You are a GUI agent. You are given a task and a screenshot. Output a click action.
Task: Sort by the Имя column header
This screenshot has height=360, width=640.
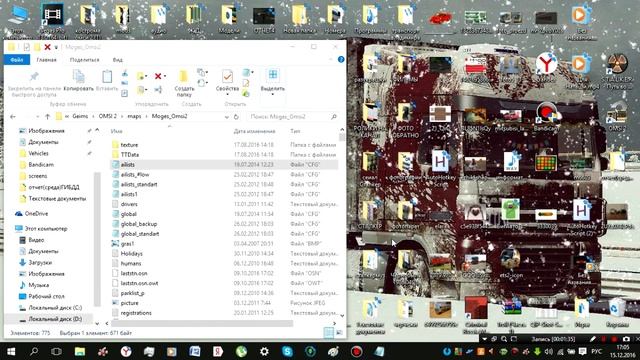coord(117,131)
